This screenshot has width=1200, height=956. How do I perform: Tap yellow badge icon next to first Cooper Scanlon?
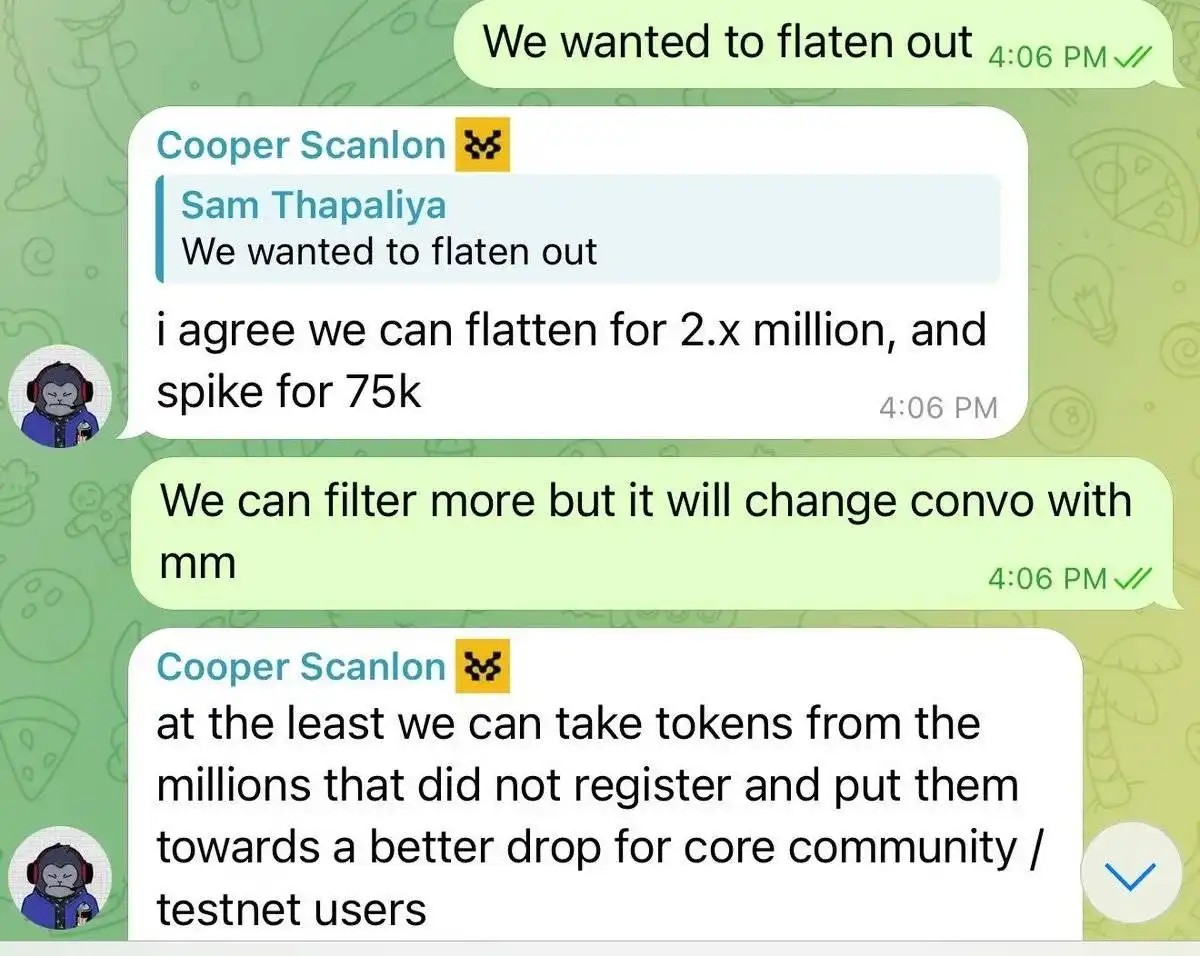pos(482,146)
